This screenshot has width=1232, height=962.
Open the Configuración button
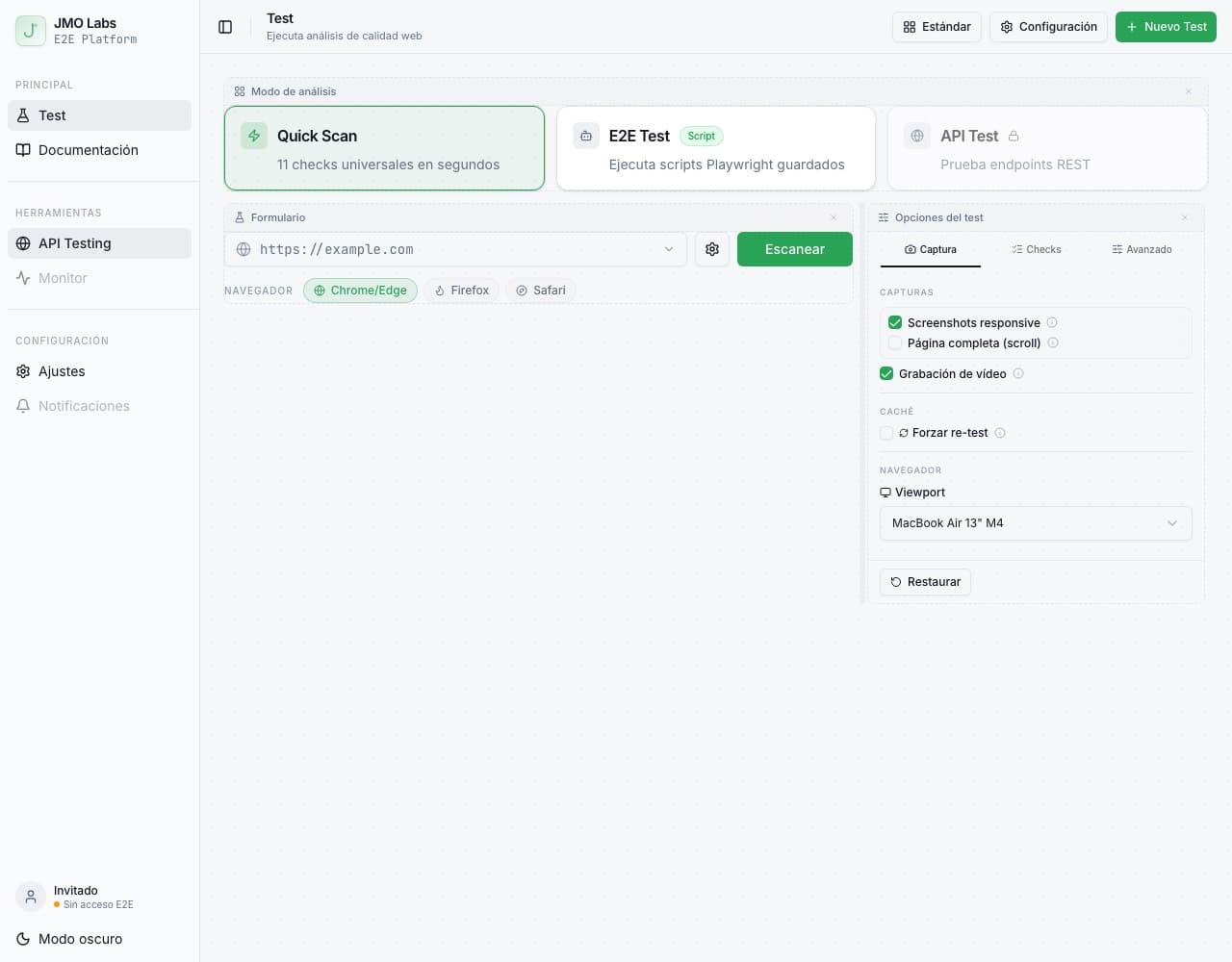(1048, 27)
